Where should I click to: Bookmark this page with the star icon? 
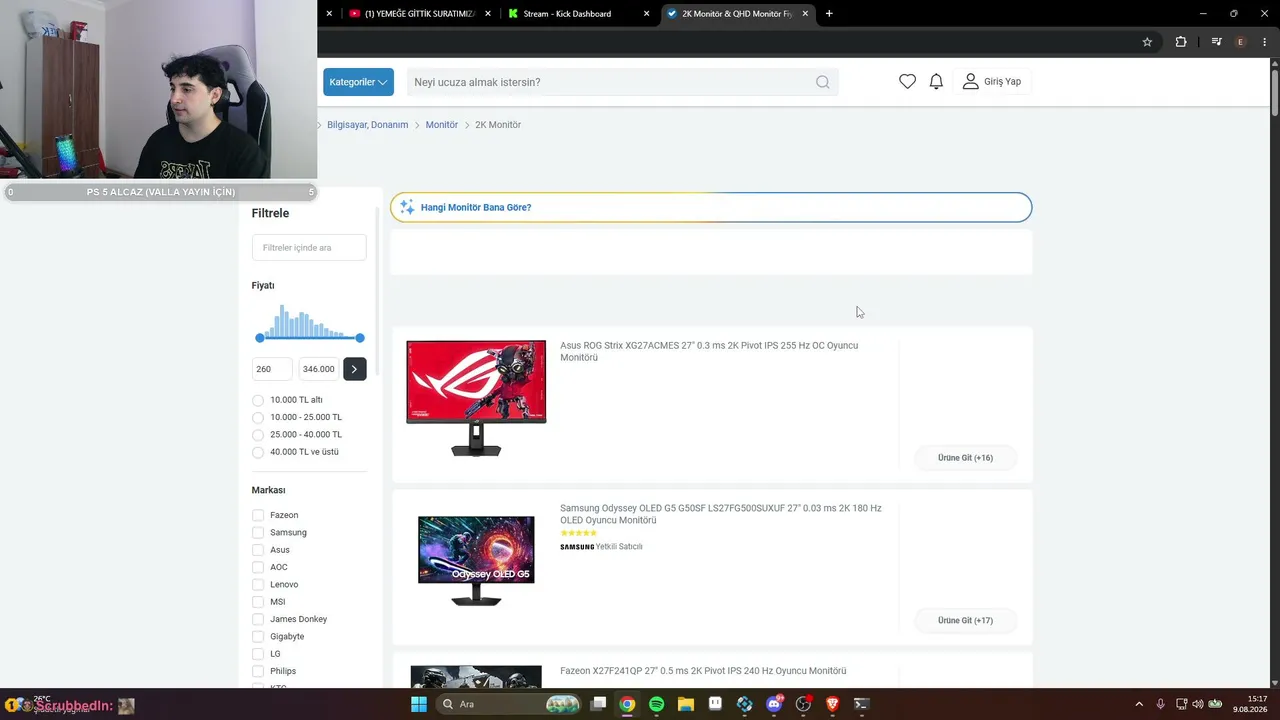[x=1147, y=42]
